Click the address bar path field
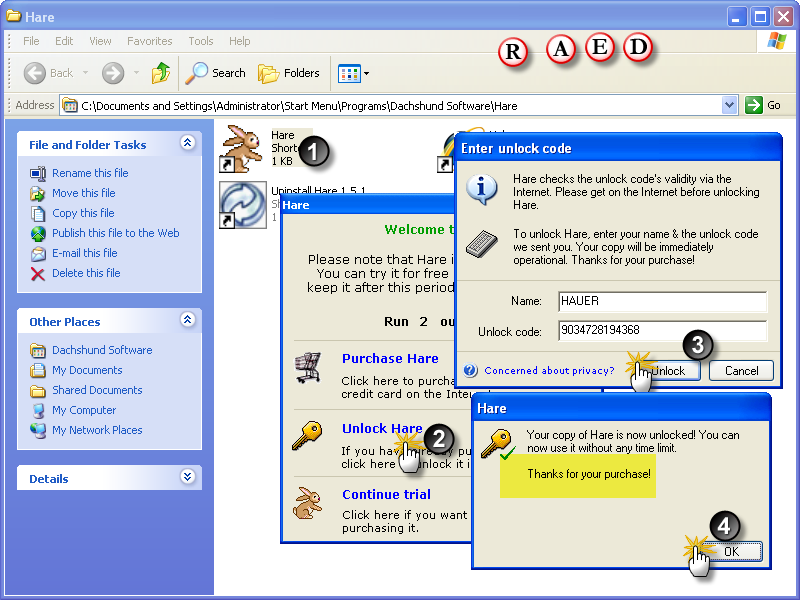This screenshot has width=800, height=600. pos(391,106)
